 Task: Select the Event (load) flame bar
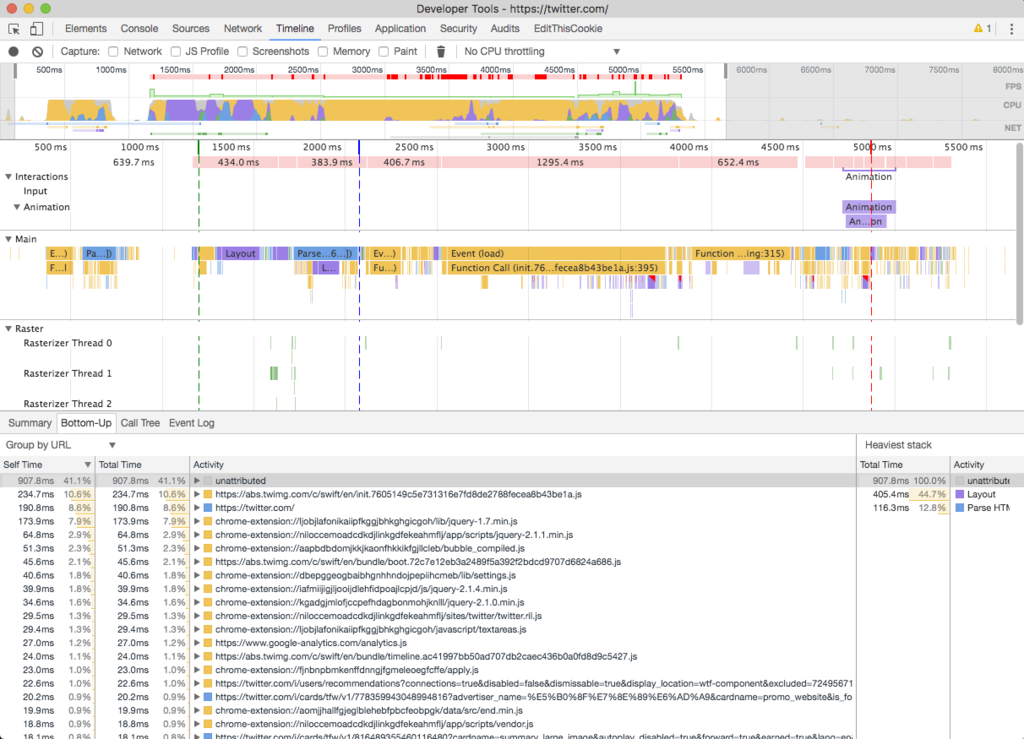pos(554,253)
